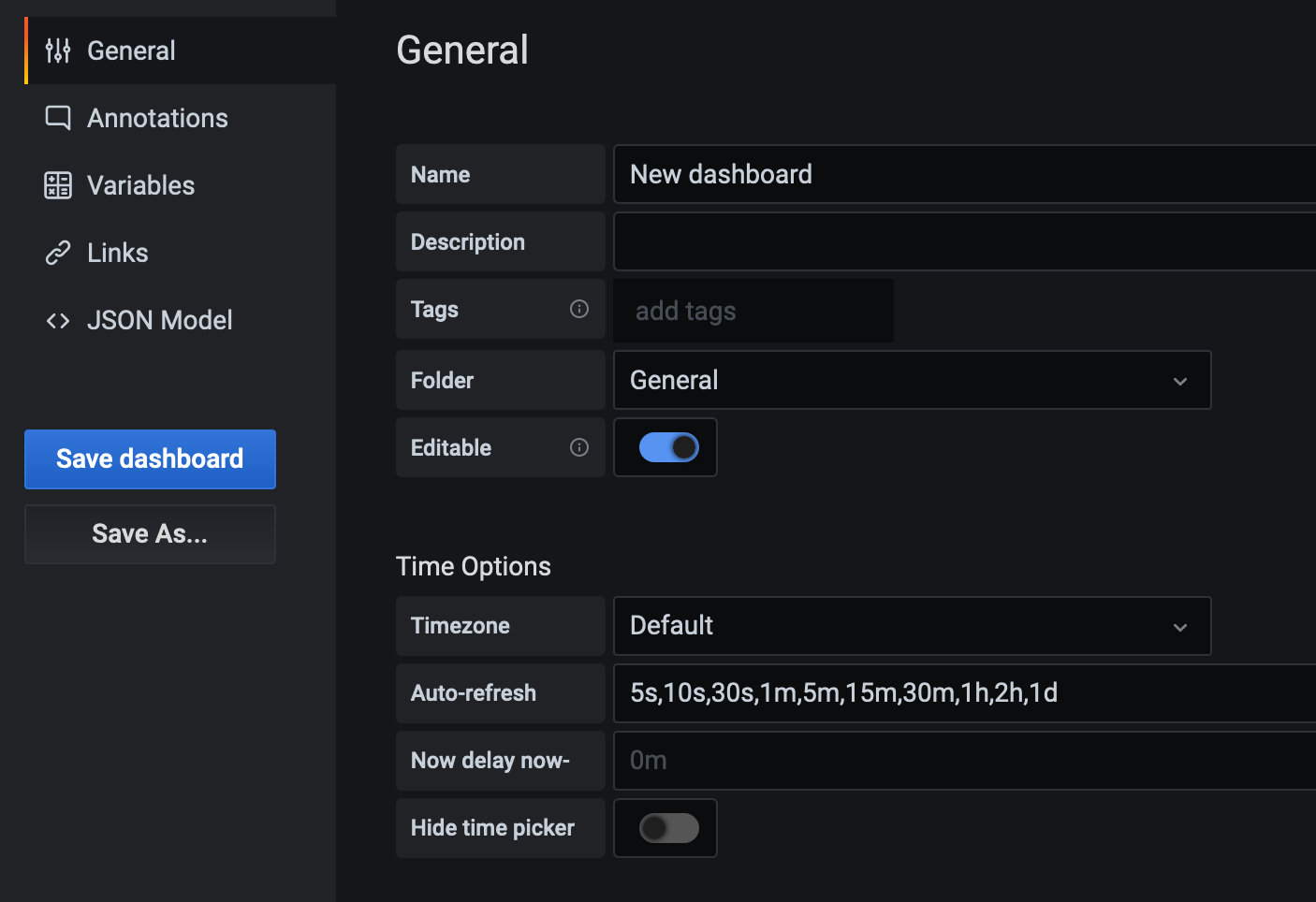Click the Save As button
The image size is (1316, 902).
[x=150, y=533]
